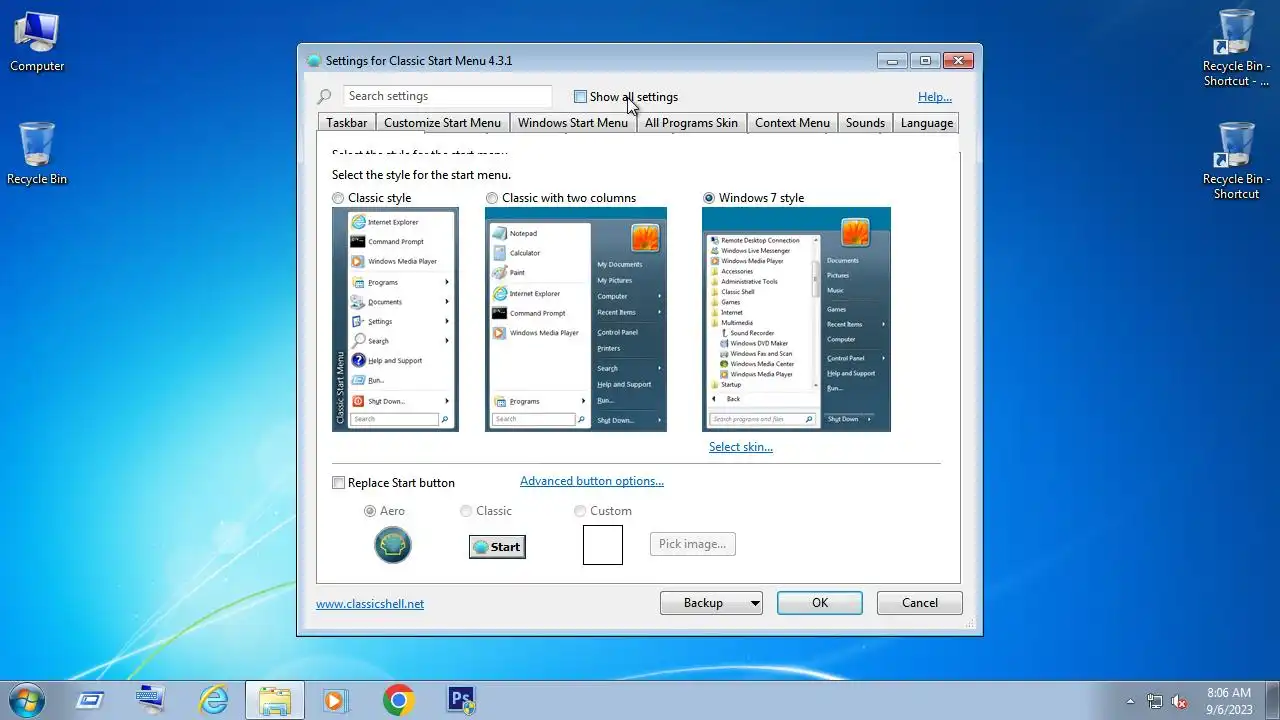Click the muted volume tray icon

(x=1180, y=701)
